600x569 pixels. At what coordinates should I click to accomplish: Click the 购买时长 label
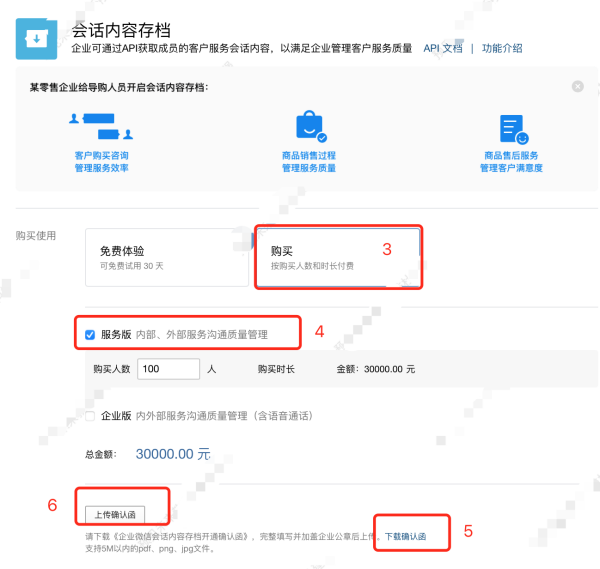(x=276, y=369)
